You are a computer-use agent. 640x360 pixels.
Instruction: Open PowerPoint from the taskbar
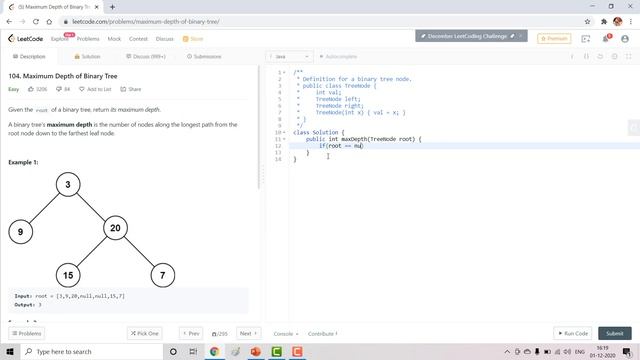pos(256,351)
